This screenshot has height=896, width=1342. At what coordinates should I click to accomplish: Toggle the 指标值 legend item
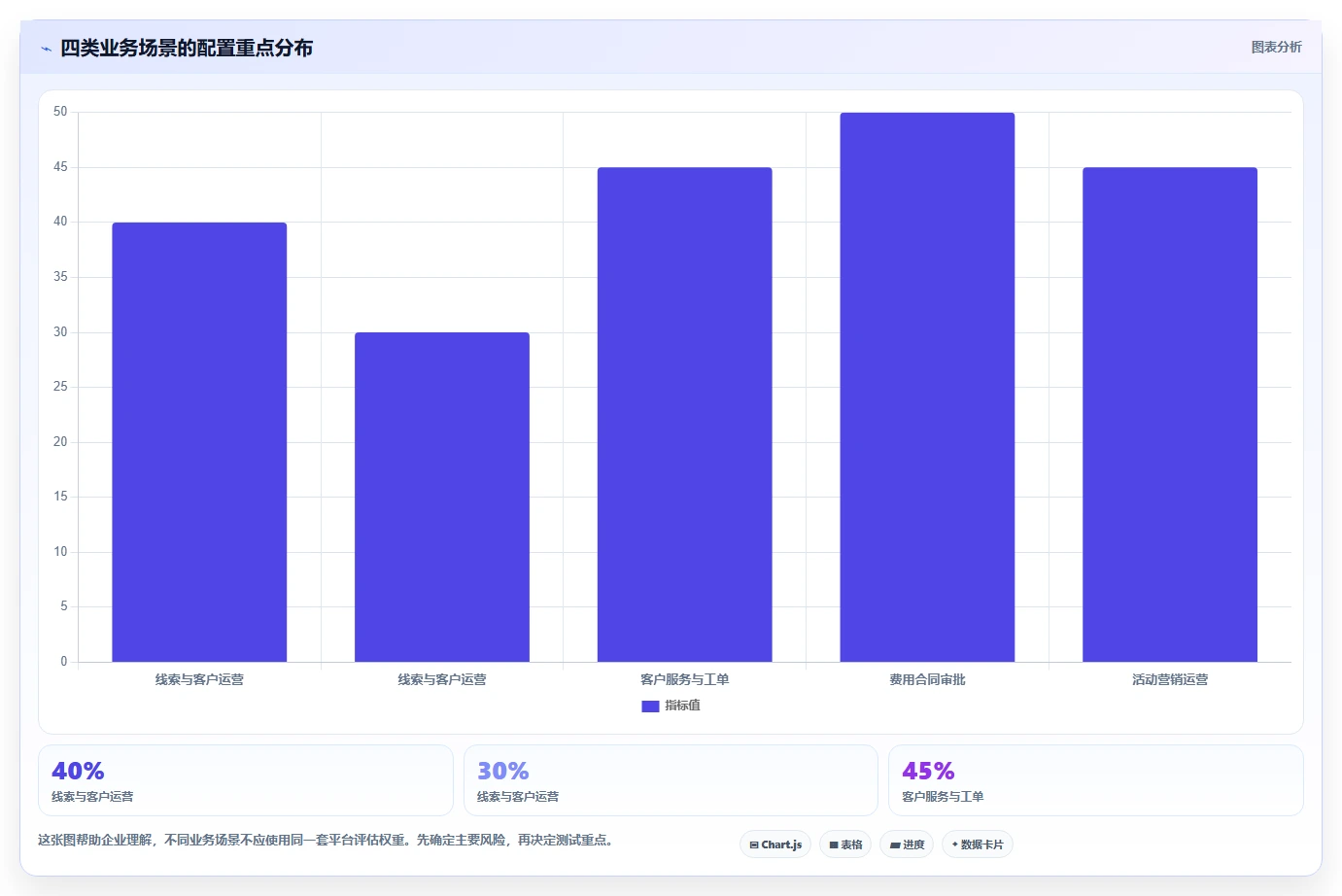tap(671, 706)
